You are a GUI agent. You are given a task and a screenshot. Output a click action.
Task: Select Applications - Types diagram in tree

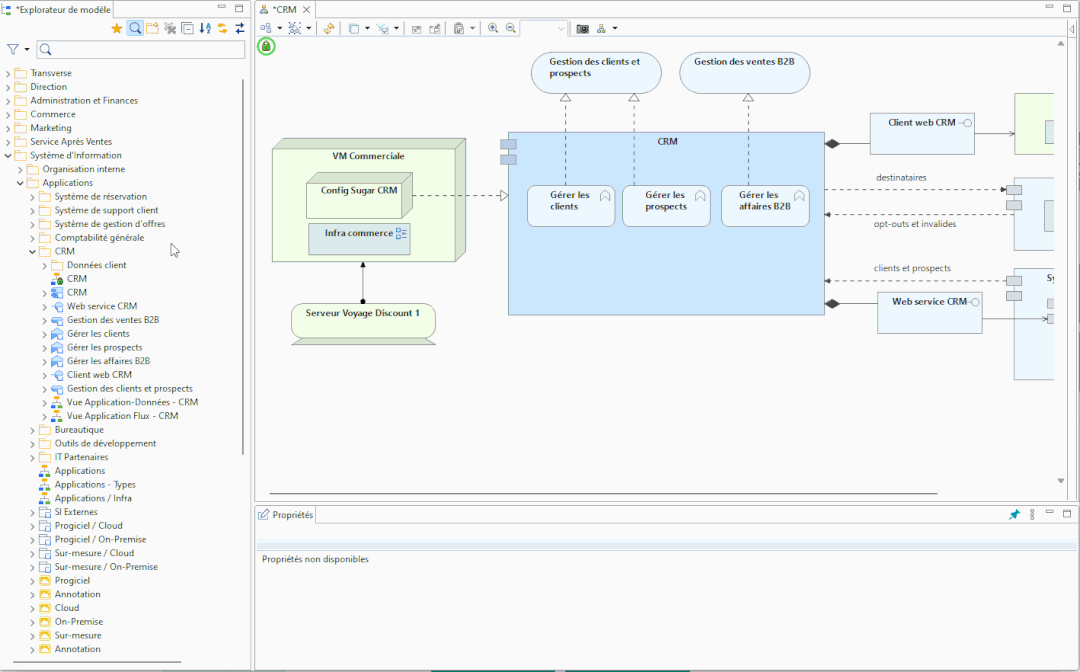point(95,485)
